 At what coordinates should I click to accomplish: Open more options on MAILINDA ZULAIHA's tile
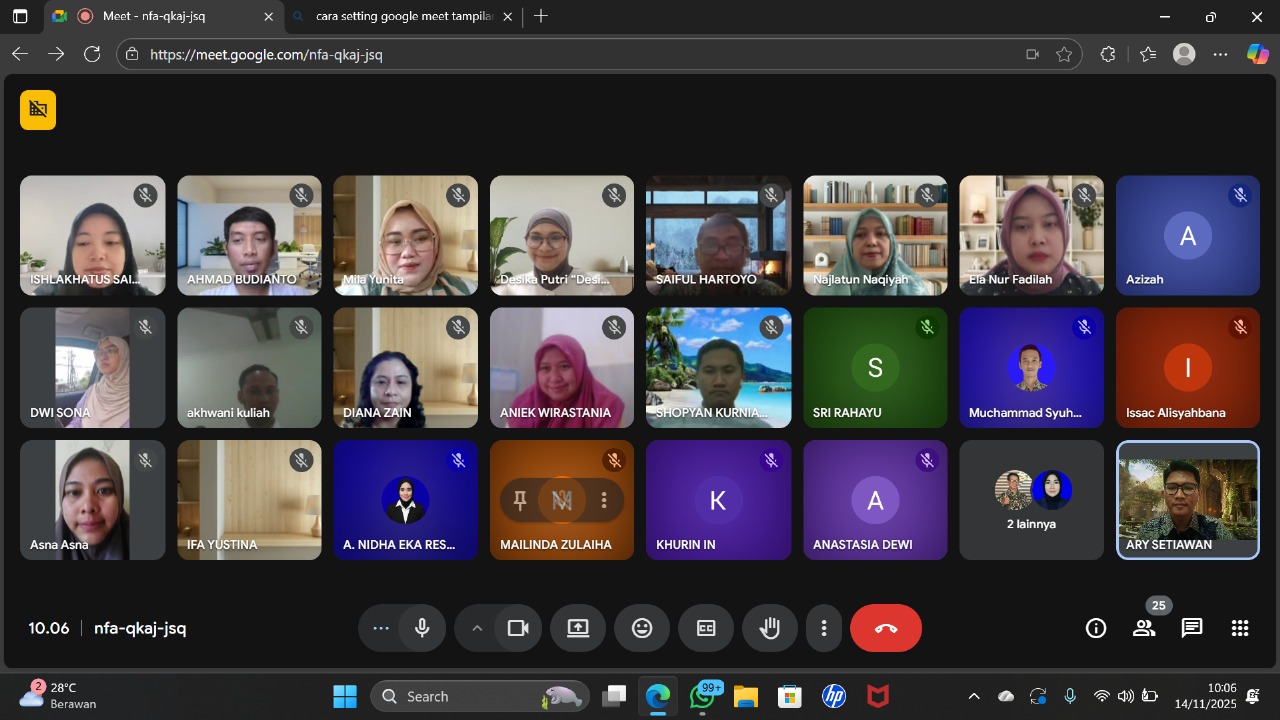coord(604,500)
